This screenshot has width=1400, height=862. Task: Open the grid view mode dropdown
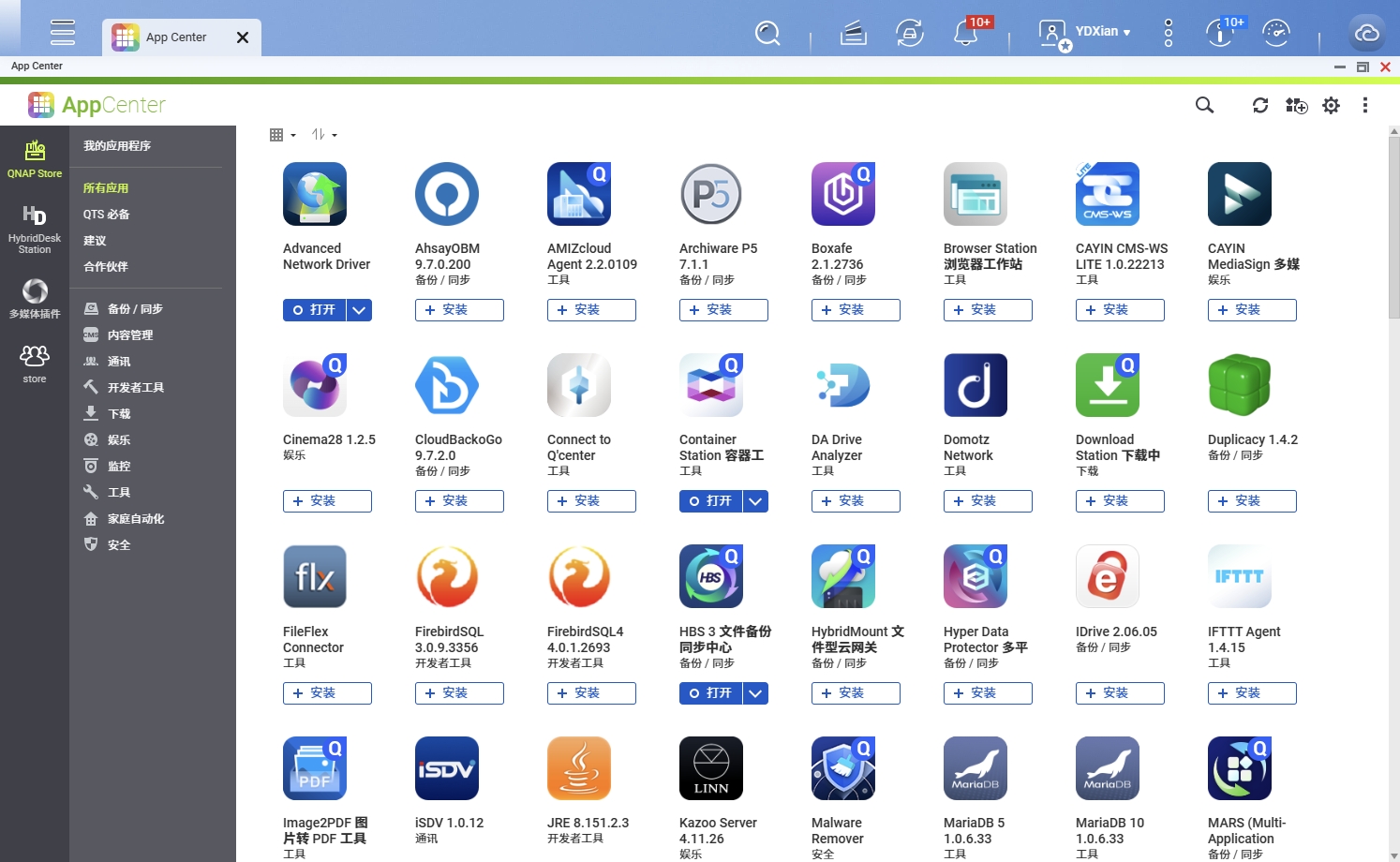point(282,135)
